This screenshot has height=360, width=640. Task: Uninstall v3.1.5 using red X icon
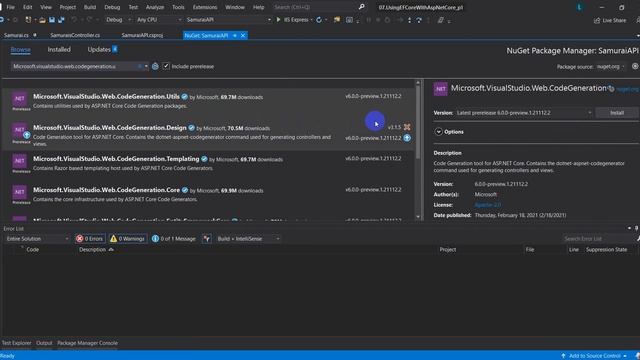coord(407,127)
